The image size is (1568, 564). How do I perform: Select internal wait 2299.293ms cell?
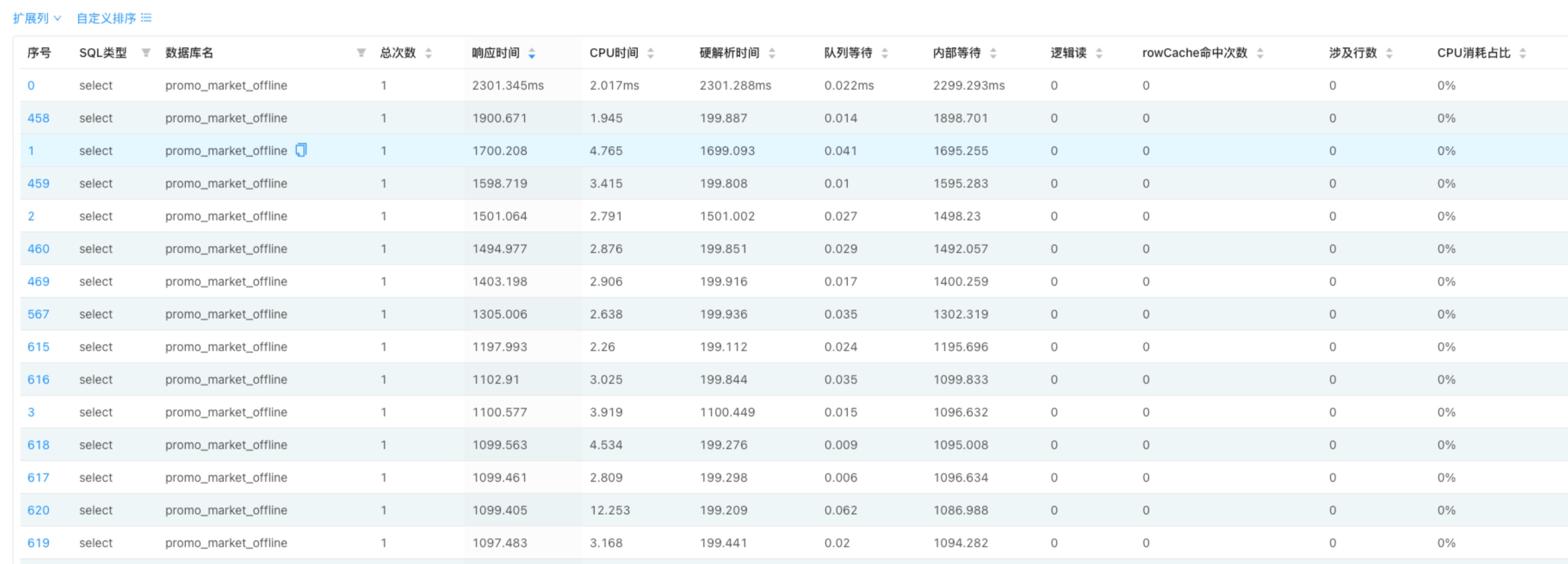coord(969,85)
